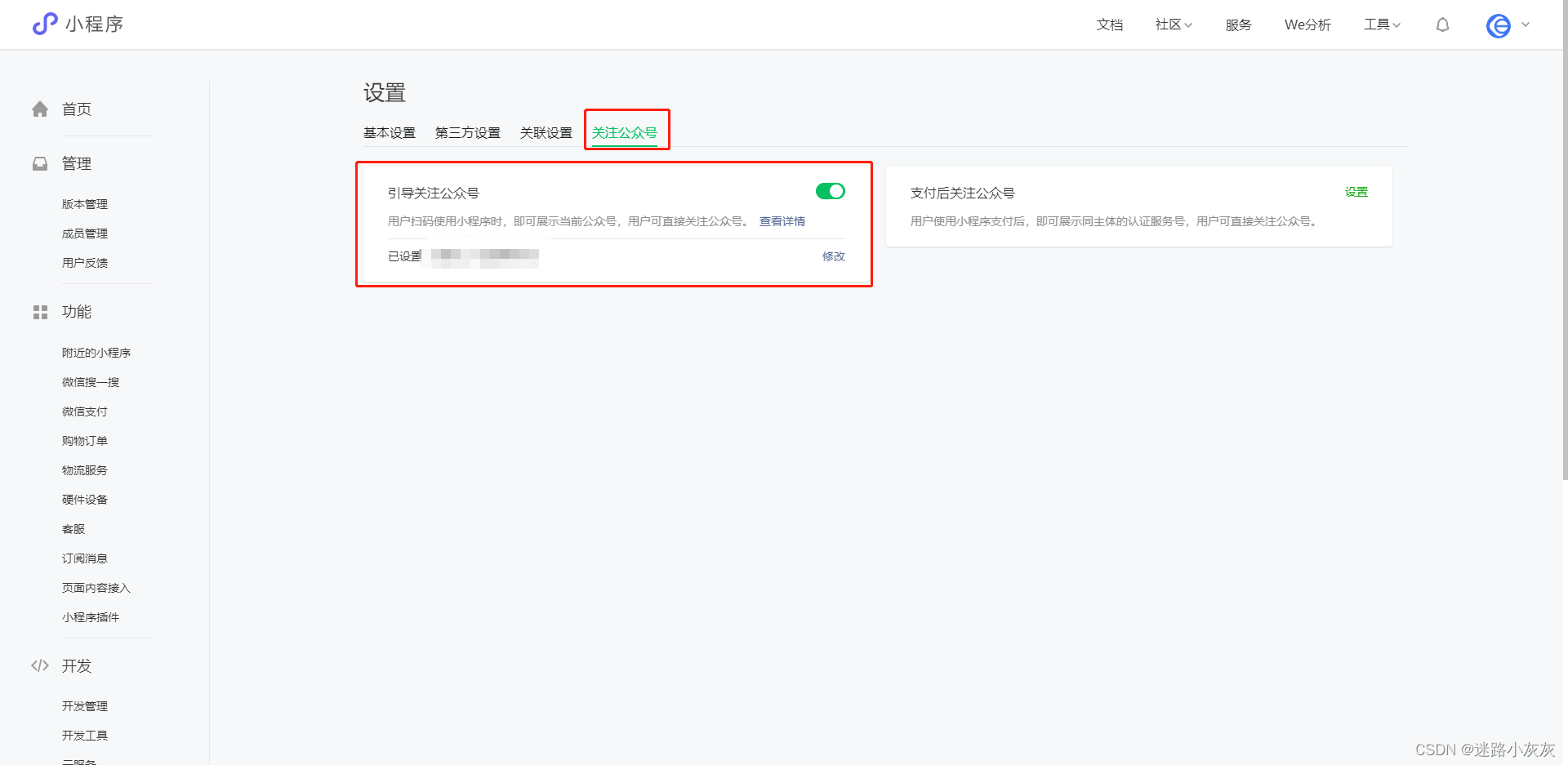
Task: Open 页面内容接入 in the sidebar
Action: [x=96, y=588]
